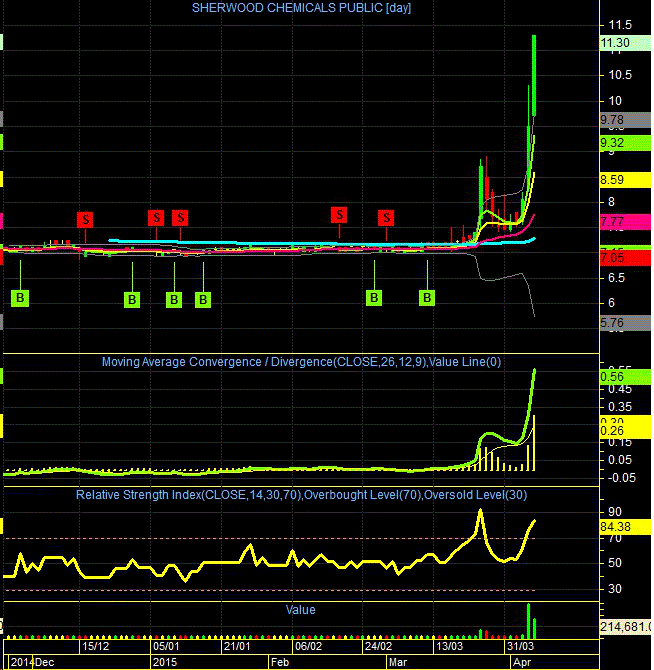Click the Apr month label on the timeline
The width and height of the screenshot is (654, 670).
pos(522,662)
